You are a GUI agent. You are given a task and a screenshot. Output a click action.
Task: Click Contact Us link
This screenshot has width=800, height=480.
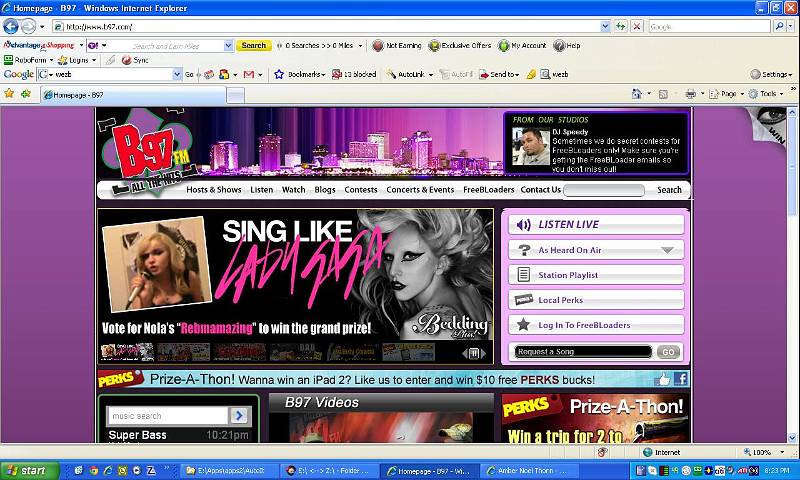540,190
